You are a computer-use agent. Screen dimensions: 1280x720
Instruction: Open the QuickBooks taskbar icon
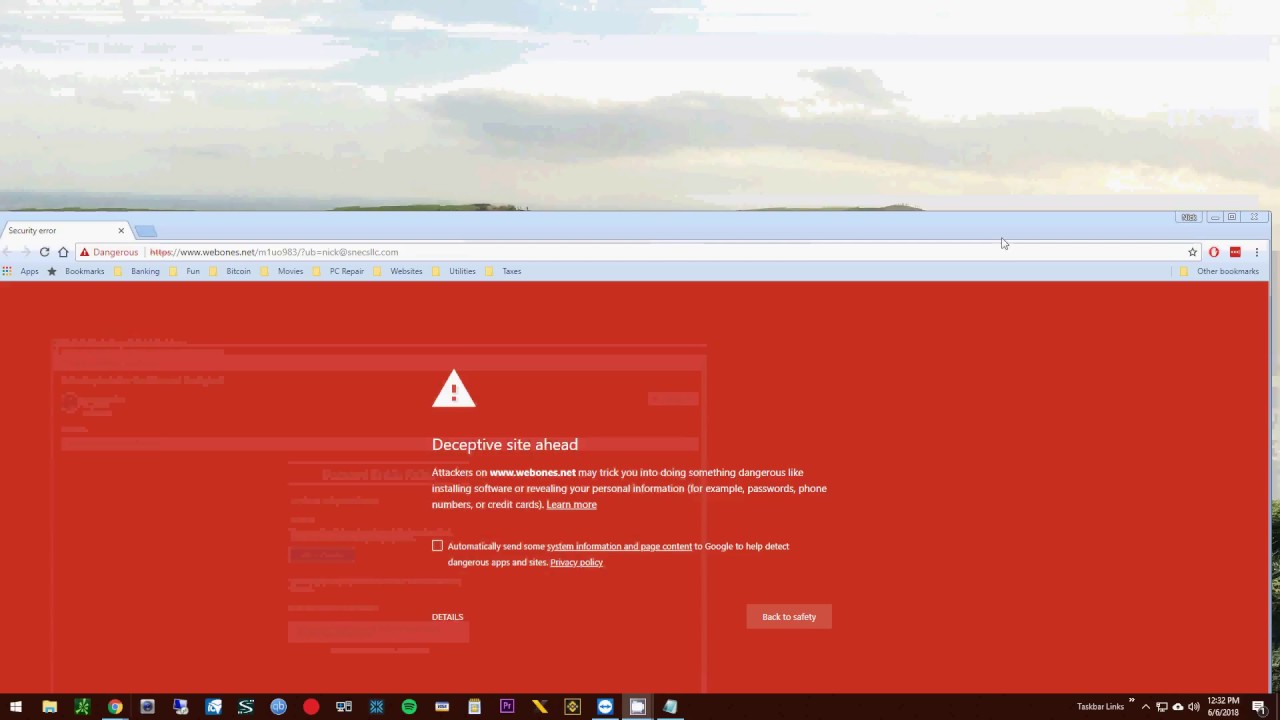(x=278, y=707)
